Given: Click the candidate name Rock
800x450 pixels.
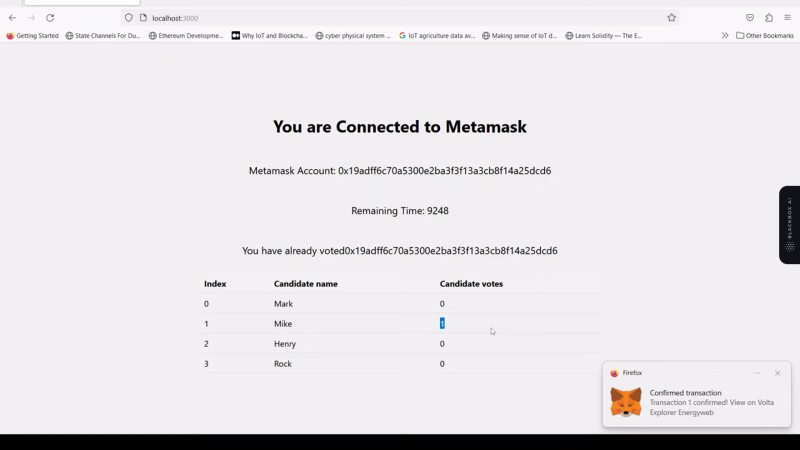Looking at the screenshot, I should point(283,364).
